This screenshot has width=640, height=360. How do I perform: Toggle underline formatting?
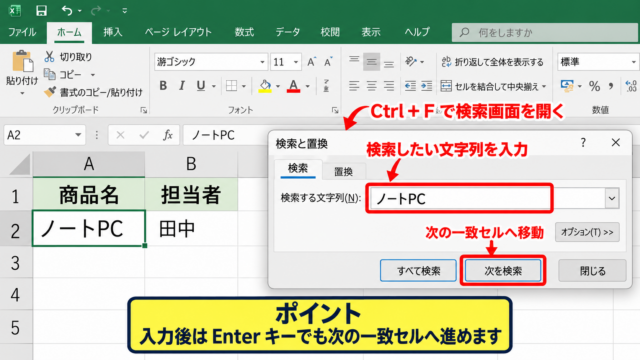tap(200, 86)
